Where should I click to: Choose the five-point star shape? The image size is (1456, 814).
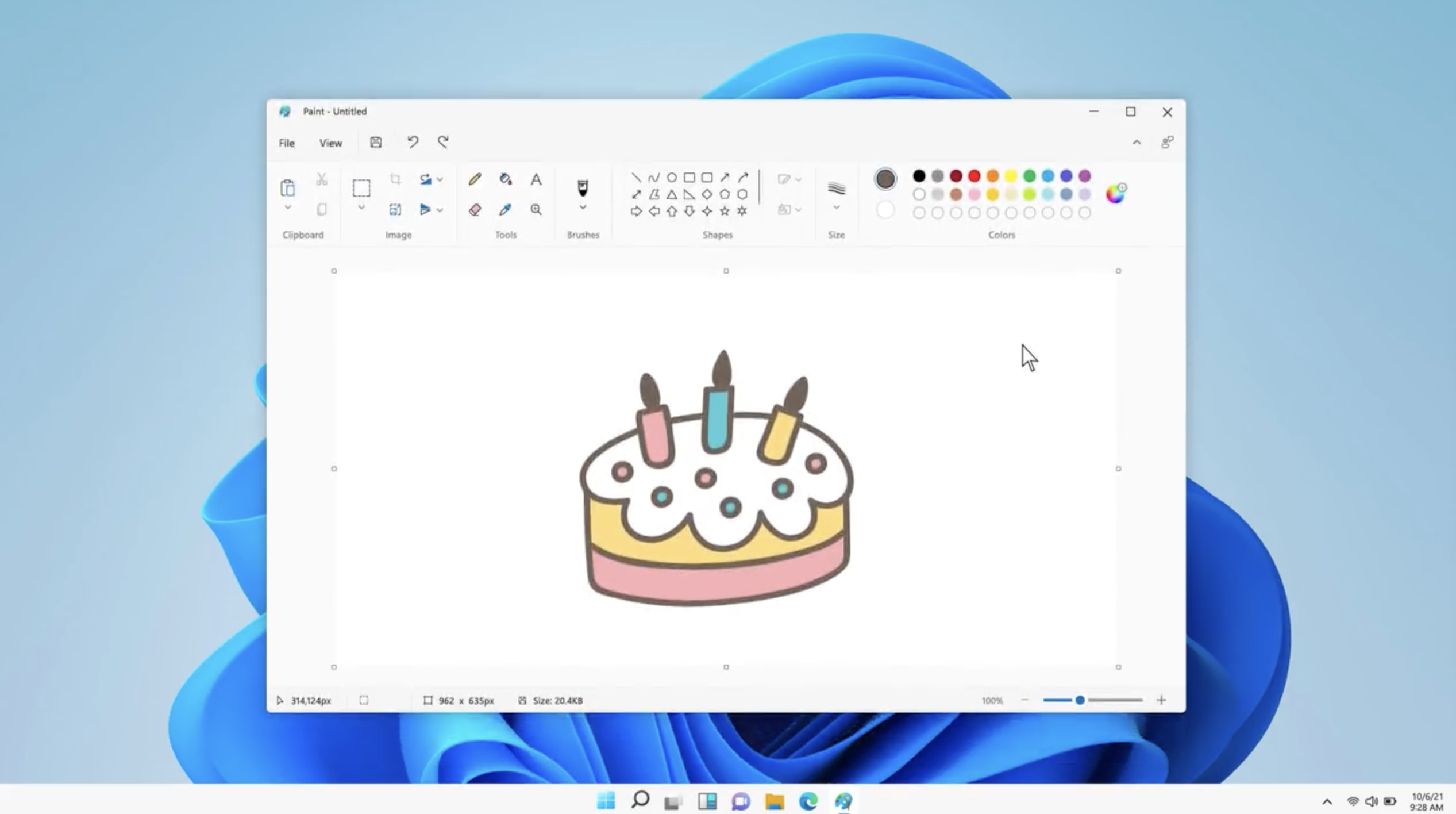pyautogui.click(x=725, y=212)
